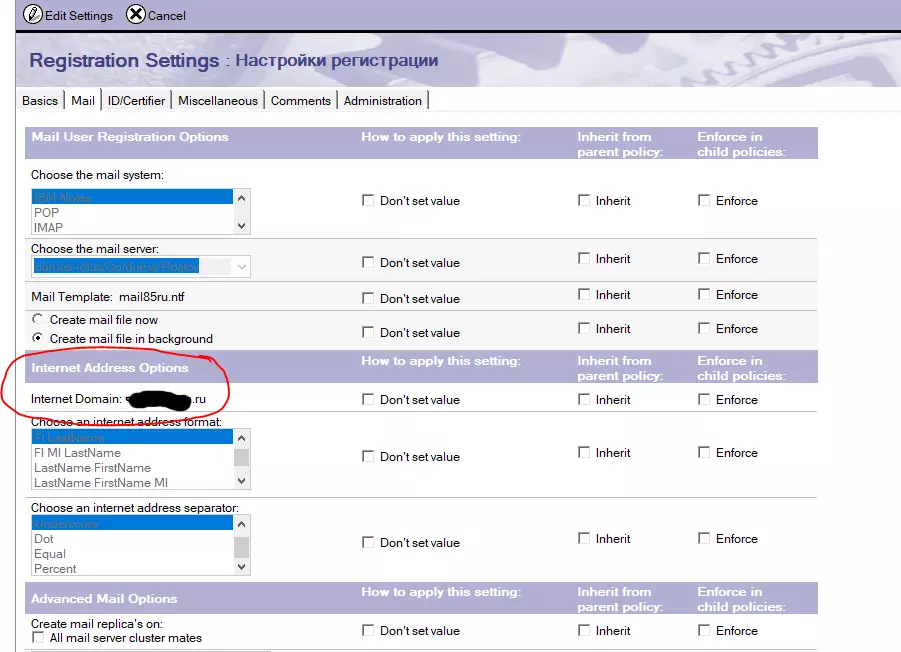Open the Administration tab
The width and height of the screenshot is (901, 652).
(x=383, y=101)
